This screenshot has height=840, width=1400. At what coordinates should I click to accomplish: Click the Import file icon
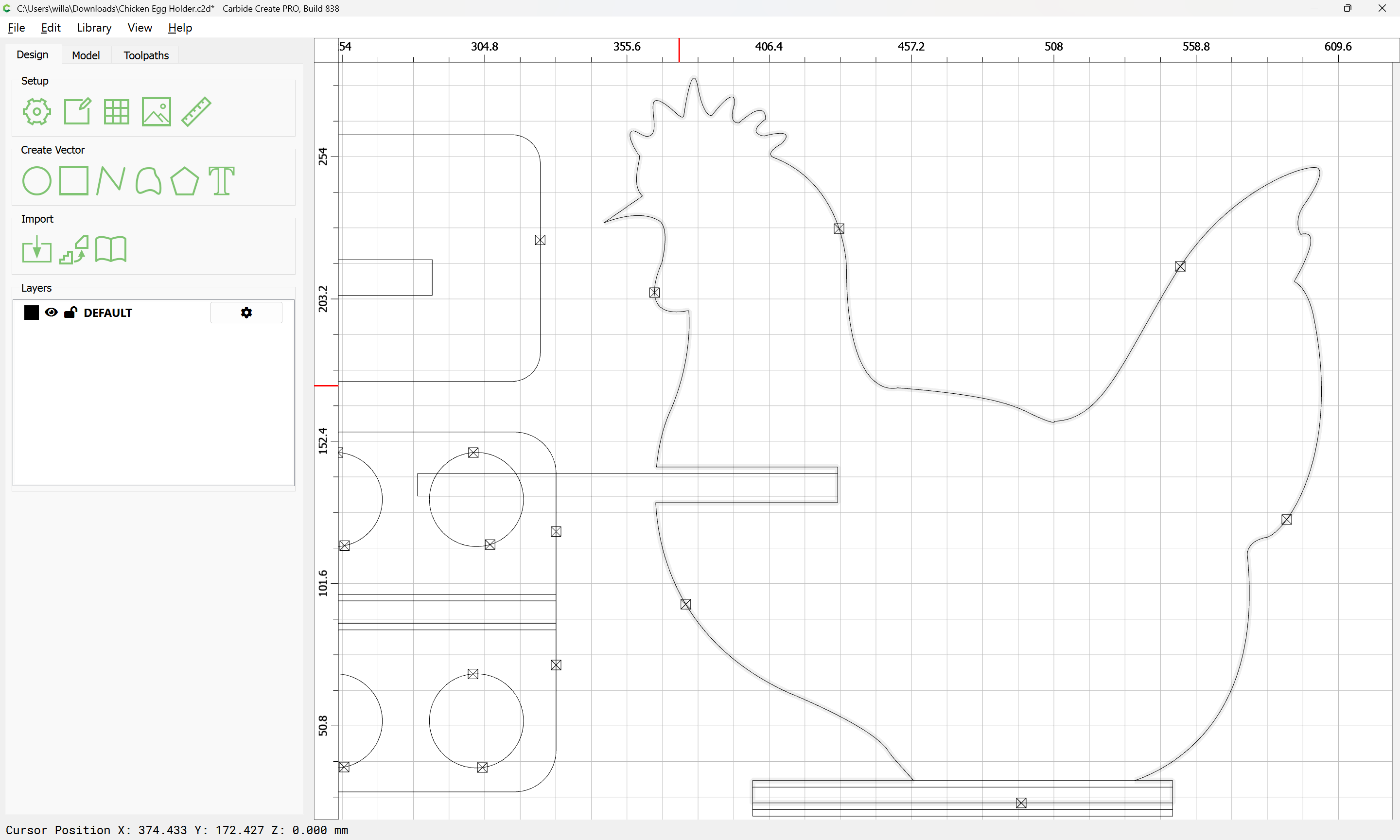(x=37, y=250)
